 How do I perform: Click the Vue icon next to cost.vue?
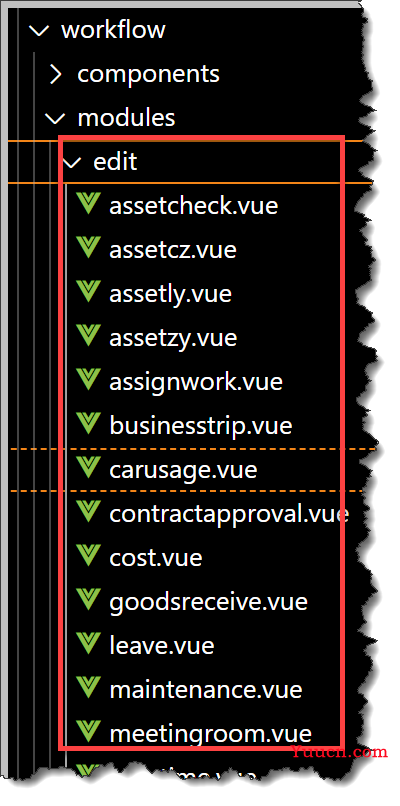[87, 556]
